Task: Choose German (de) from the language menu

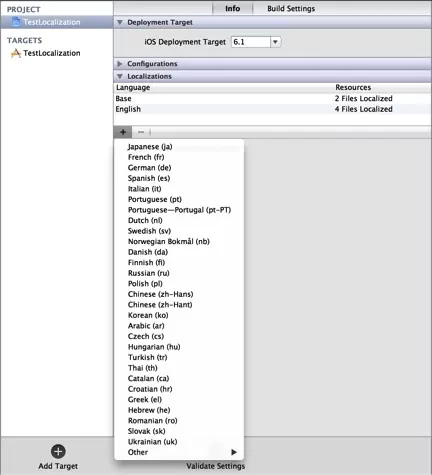Action: tap(179, 168)
